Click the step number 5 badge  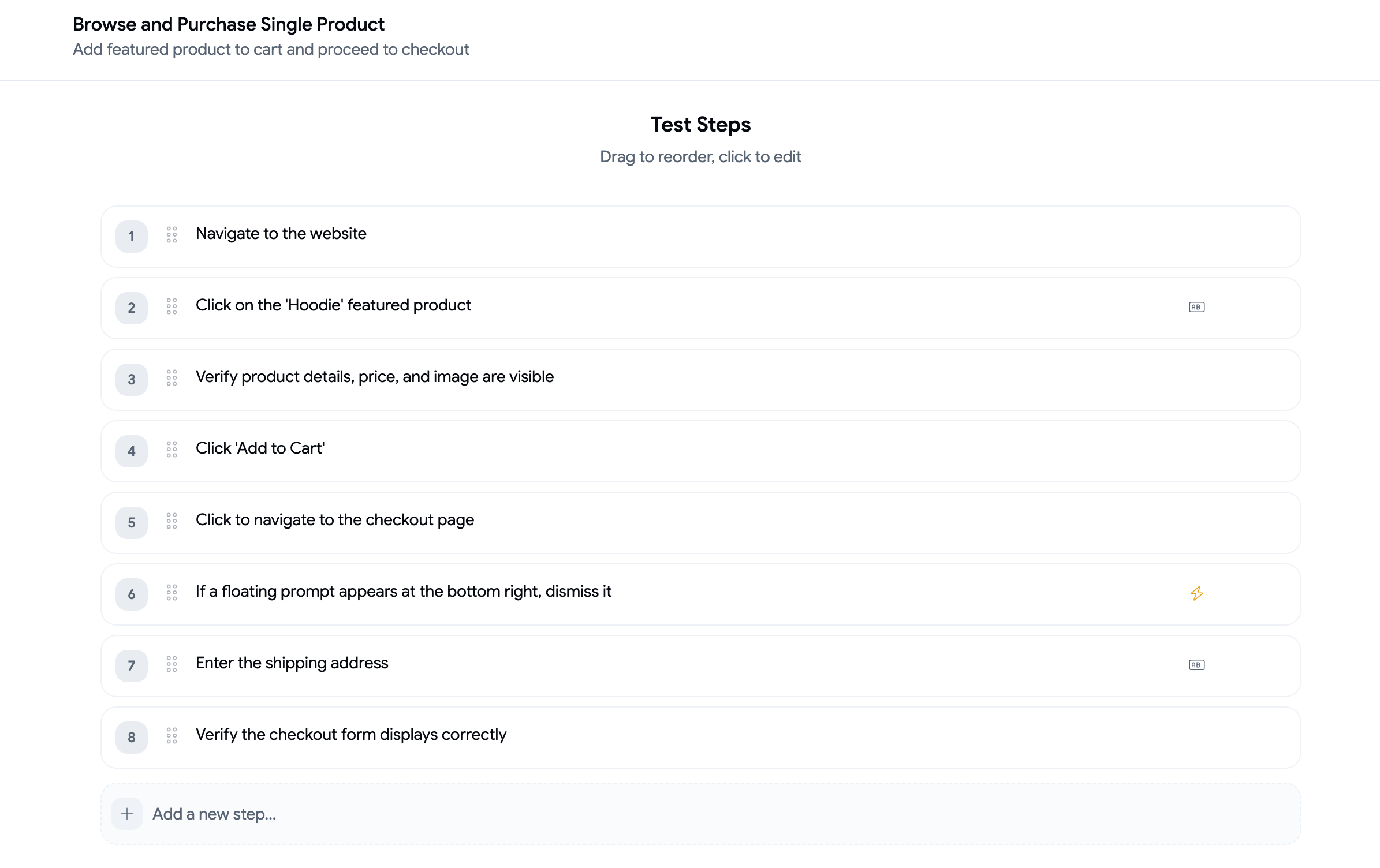click(132, 523)
